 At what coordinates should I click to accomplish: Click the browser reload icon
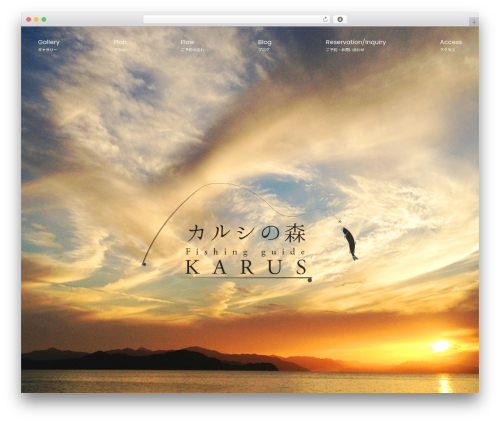(325, 20)
